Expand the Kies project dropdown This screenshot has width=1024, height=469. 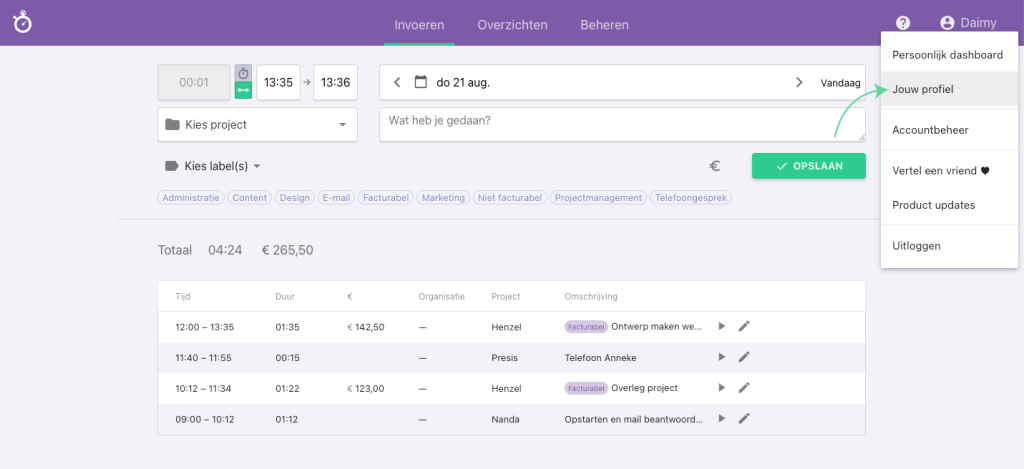[x=257, y=125]
